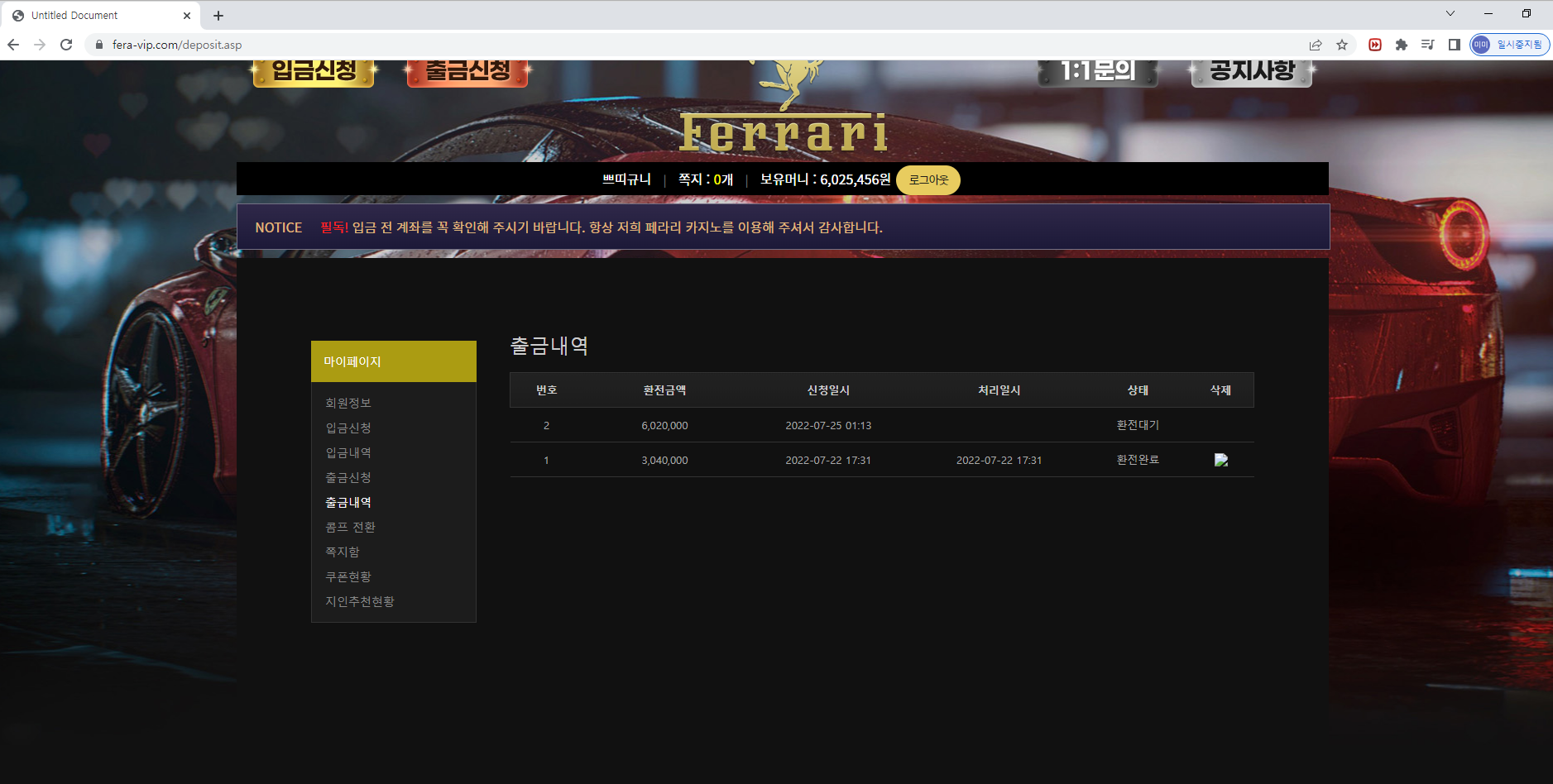Click request time 2022-07-25 01:13
Viewport: 1553px width, 784px height.
tap(828, 425)
